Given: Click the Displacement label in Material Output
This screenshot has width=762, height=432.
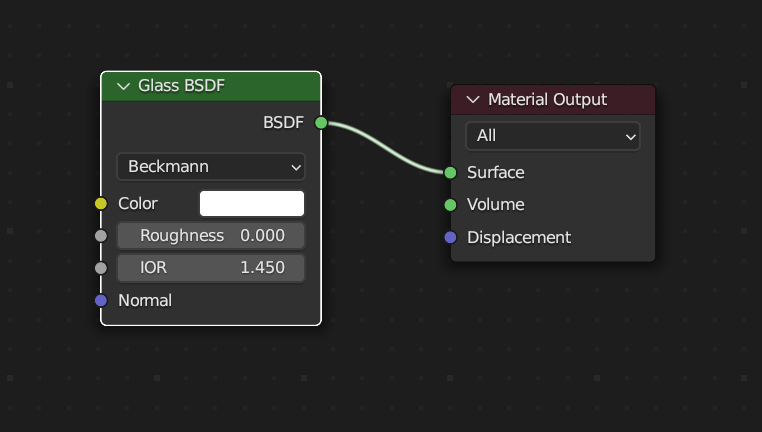Looking at the screenshot, I should pyautogui.click(x=519, y=237).
